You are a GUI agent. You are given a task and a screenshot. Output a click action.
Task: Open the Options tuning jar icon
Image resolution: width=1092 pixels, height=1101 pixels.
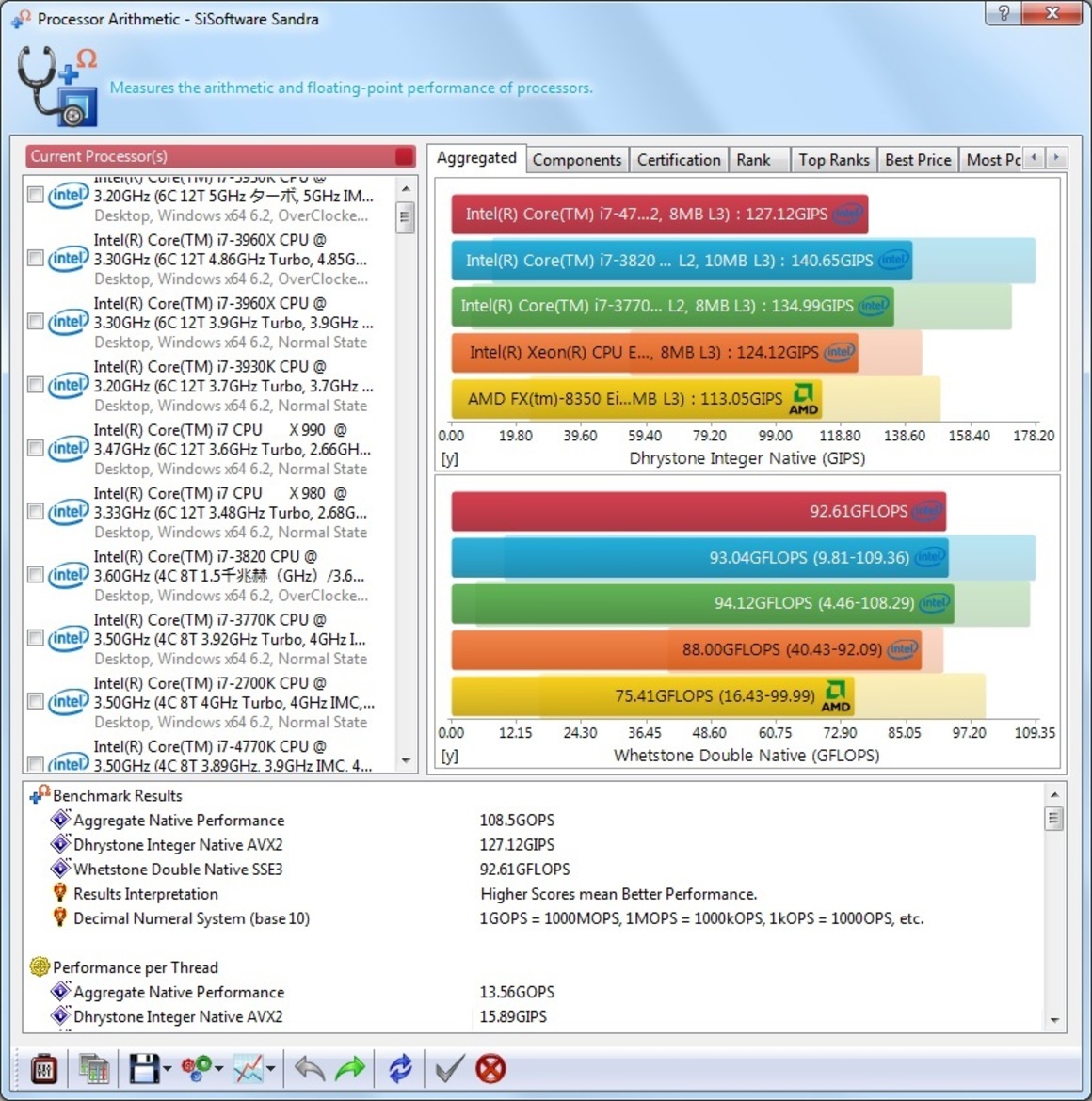click(43, 1069)
